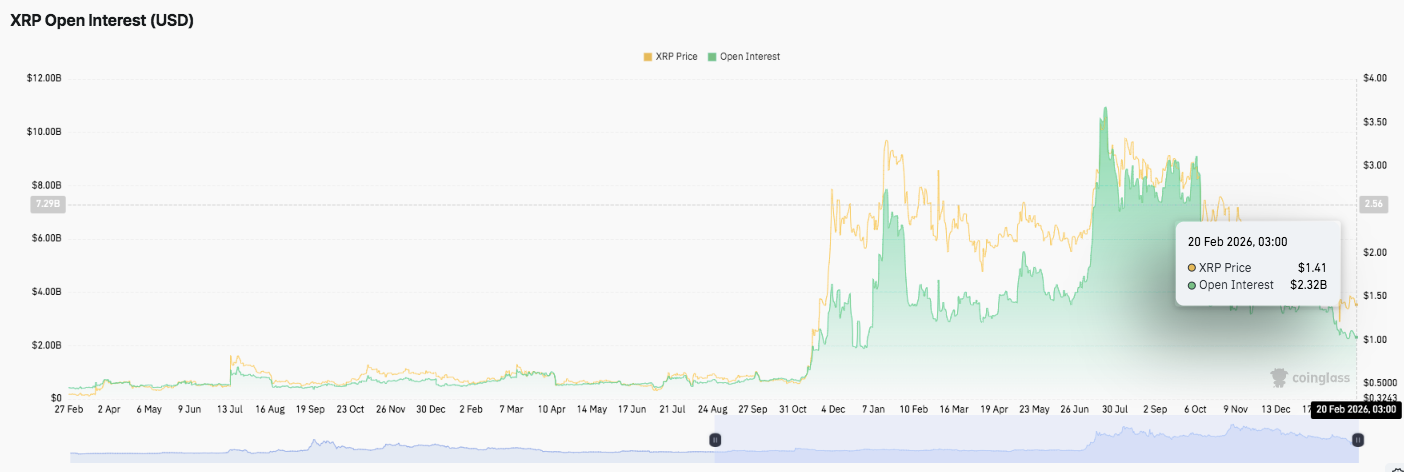The width and height of the screenshot is (1404, 472).
Task: Click the $12.00B left axis label
Action: 44,78
